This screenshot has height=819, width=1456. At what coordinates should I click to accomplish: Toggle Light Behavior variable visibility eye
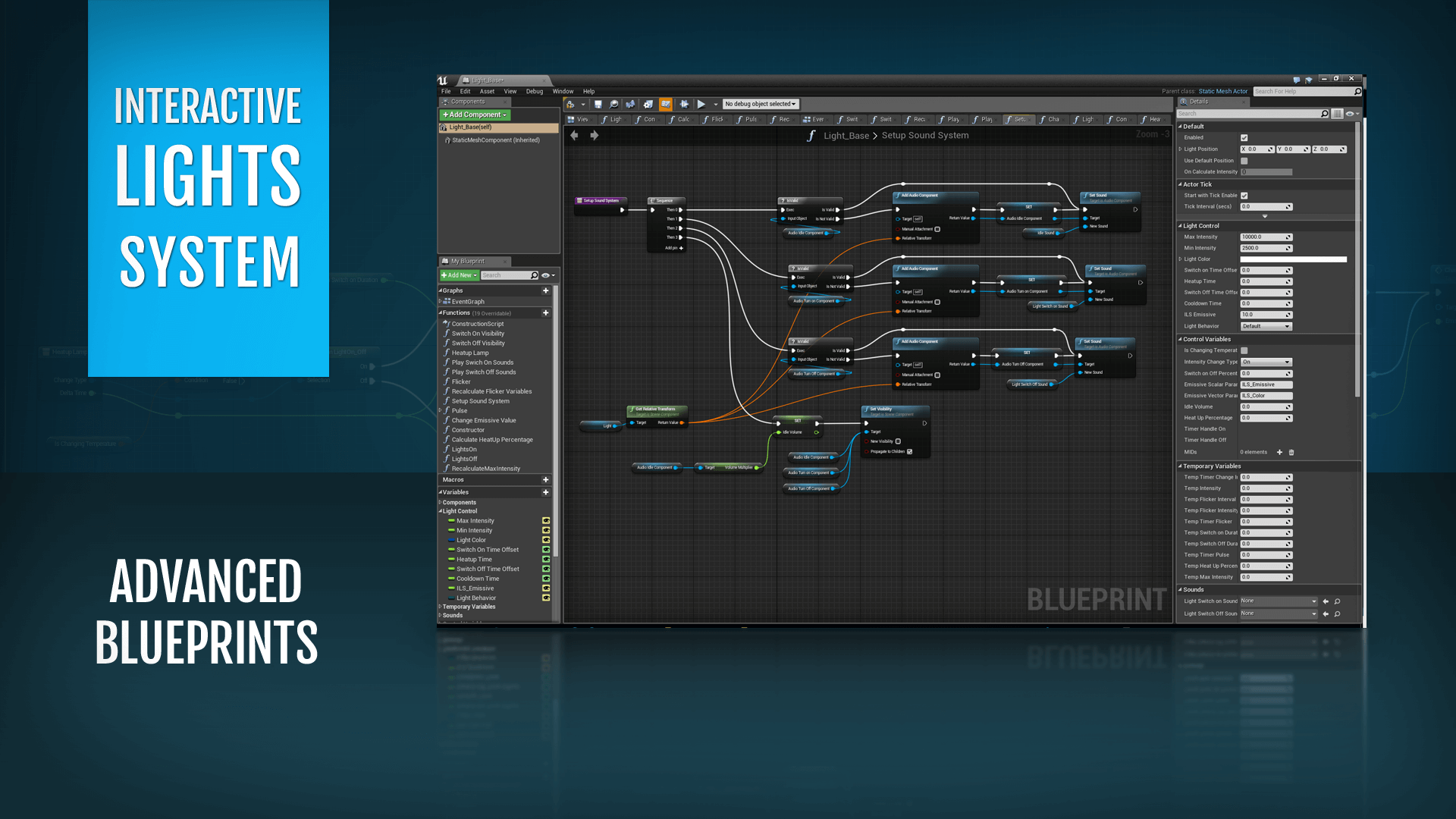(546, 598)
